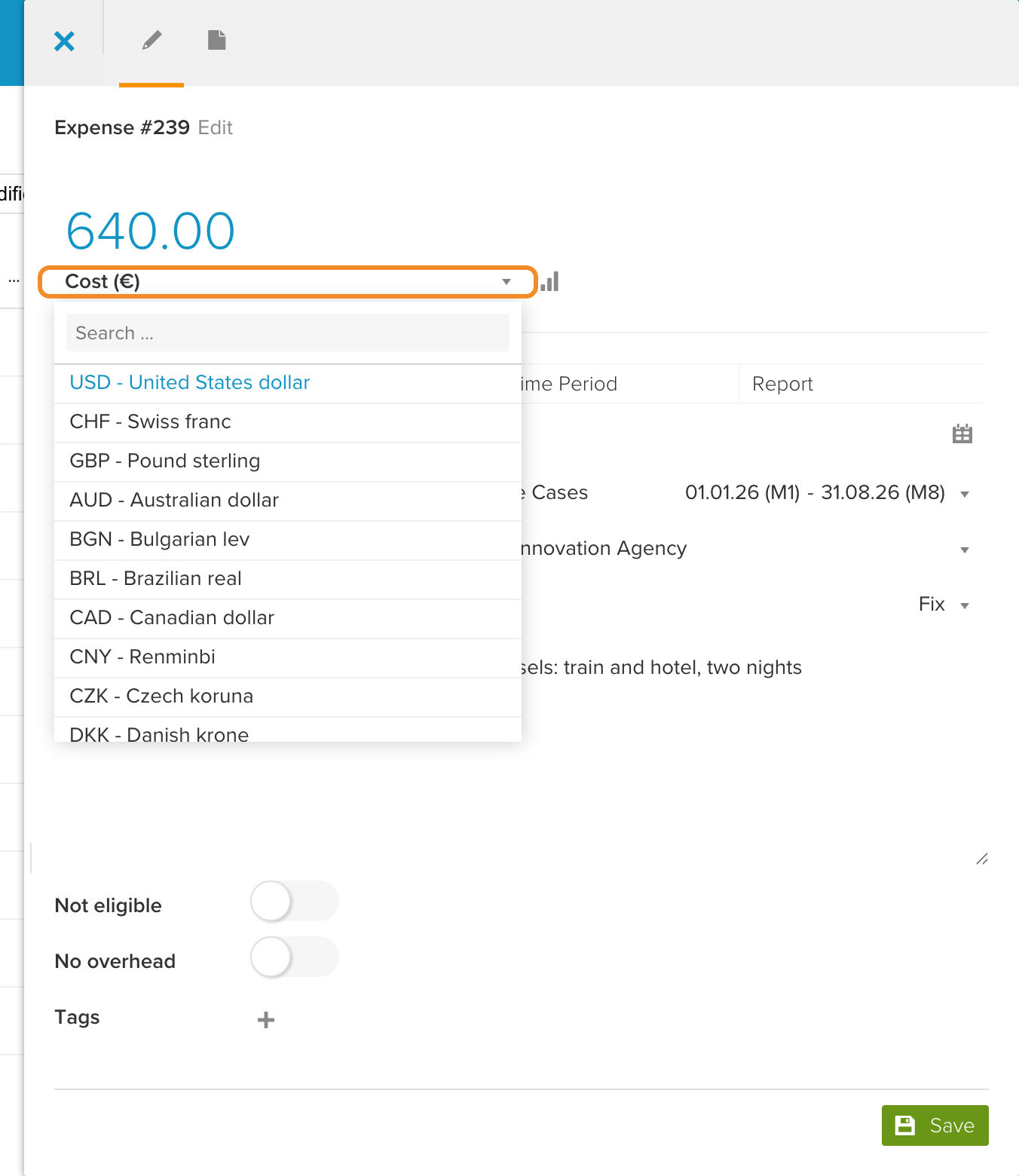Choose BGN - Bulgarian lev
1019x1176 pixels.
(288, 540)
